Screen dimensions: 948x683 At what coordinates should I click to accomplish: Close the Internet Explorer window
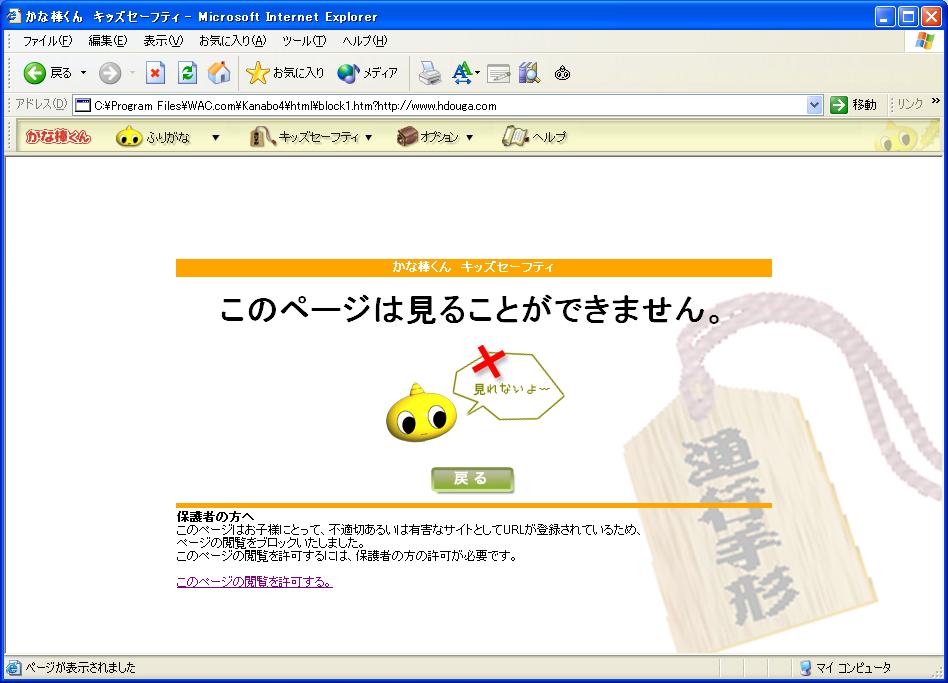pyautogui.click(x=930, y=16)
